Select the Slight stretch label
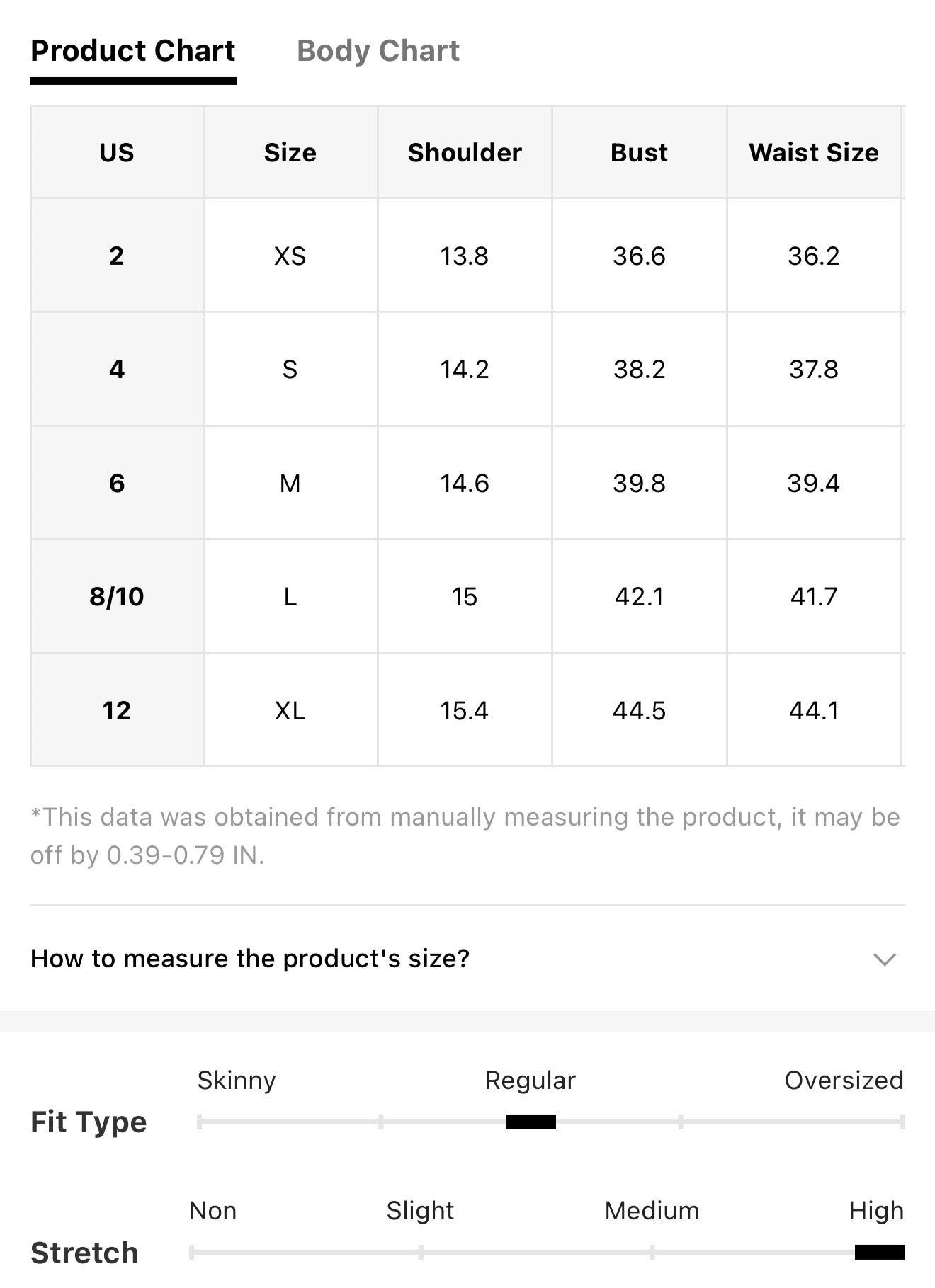 [x=420, y=1211]
